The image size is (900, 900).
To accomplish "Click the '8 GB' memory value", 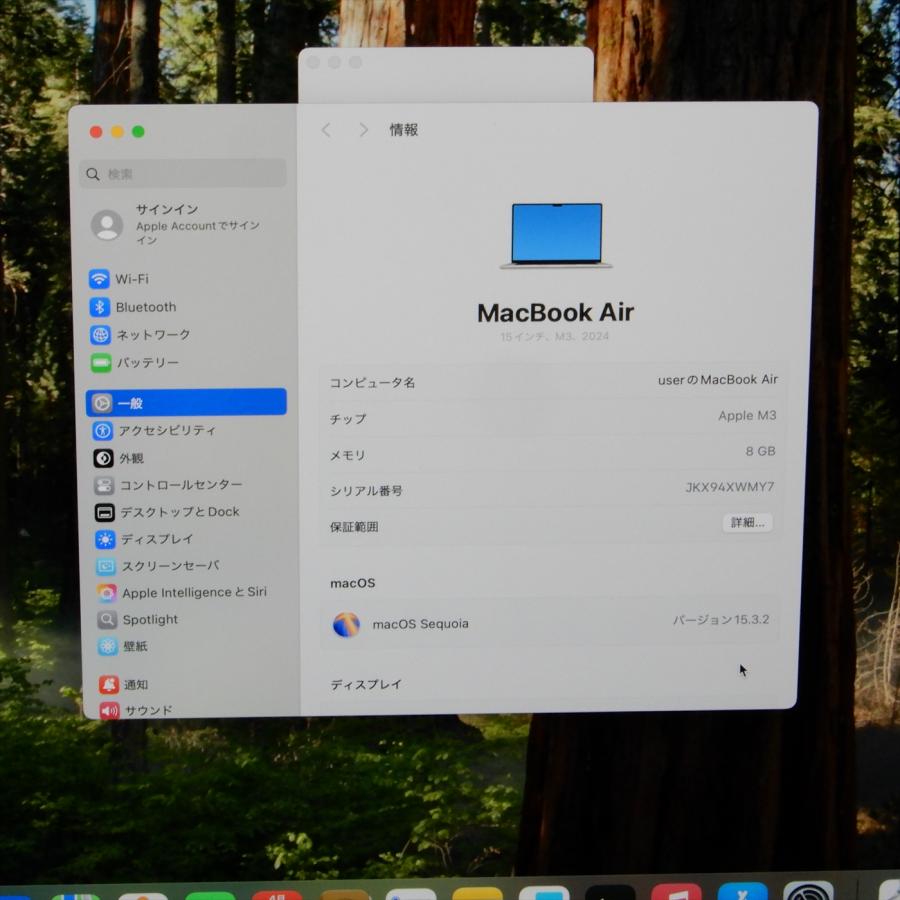I will 760,451.
